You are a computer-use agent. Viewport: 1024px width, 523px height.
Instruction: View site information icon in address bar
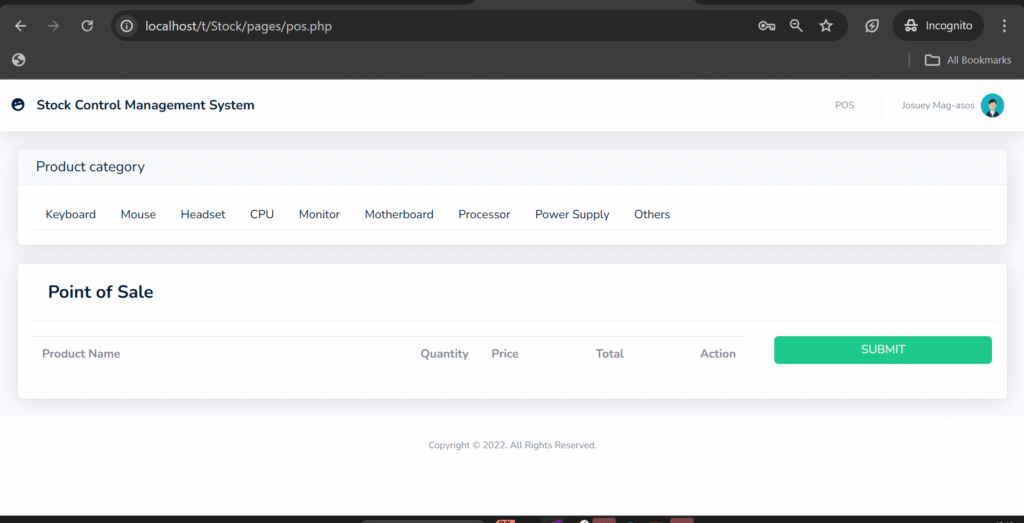[127, 26]
